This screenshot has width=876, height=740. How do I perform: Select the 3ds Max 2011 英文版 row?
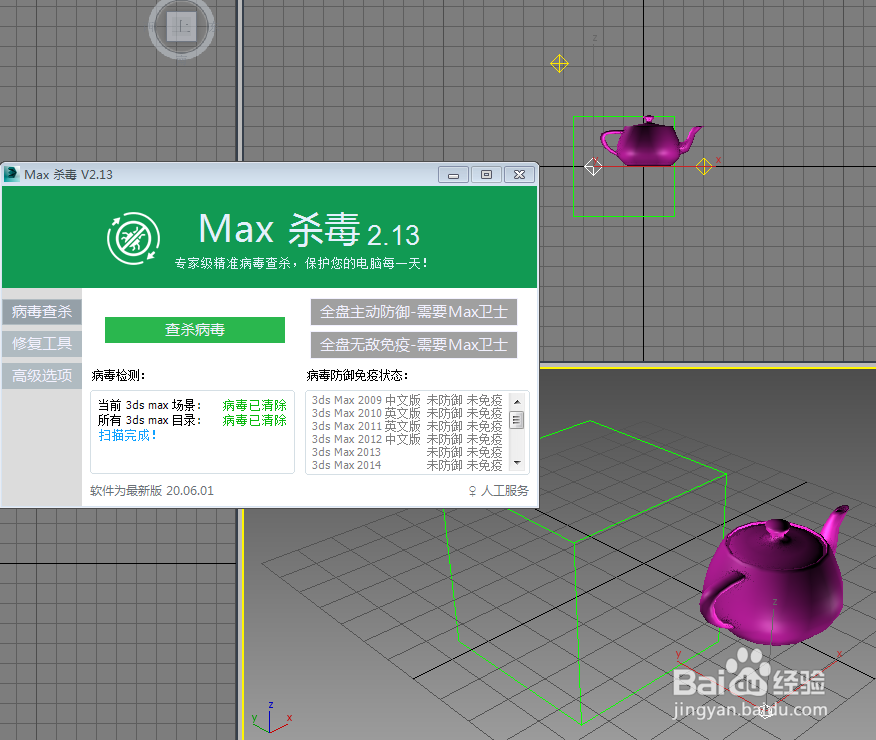[x=407, y=426]
